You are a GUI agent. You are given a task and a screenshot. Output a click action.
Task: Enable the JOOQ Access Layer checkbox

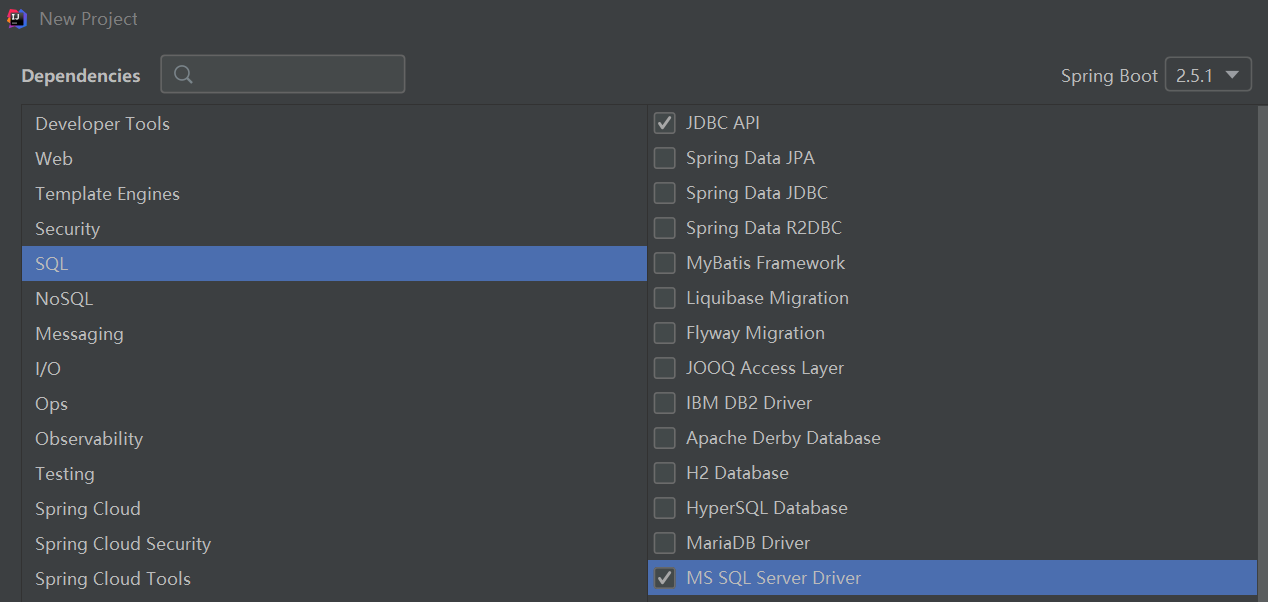click(x=664, y=368)
